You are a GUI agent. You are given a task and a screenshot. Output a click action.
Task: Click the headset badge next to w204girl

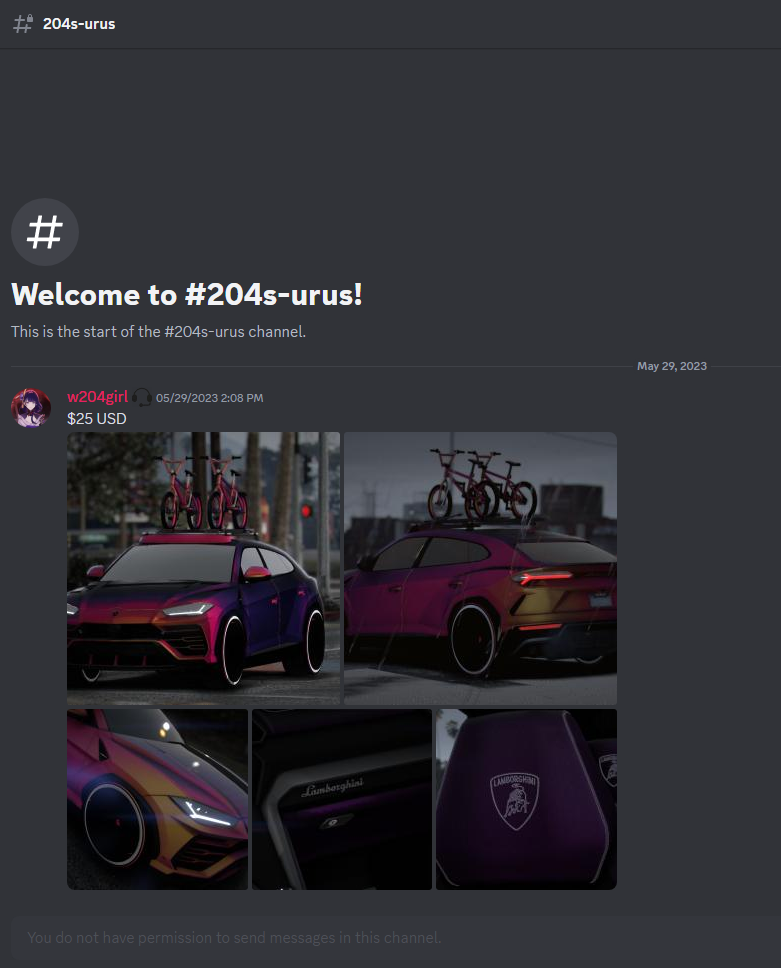click(141, 398)
